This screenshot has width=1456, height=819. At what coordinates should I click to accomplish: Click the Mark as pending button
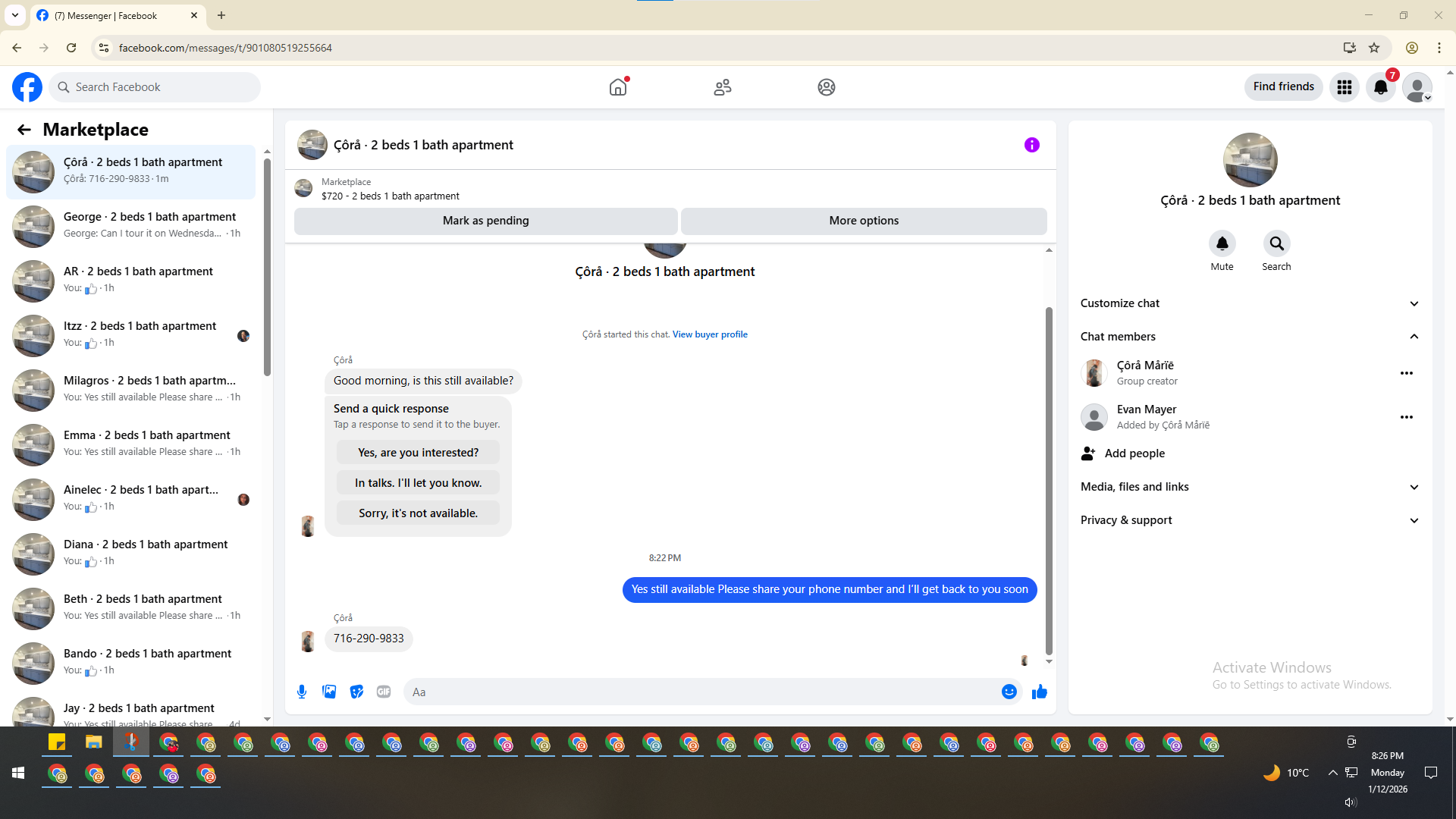[485, 221]
